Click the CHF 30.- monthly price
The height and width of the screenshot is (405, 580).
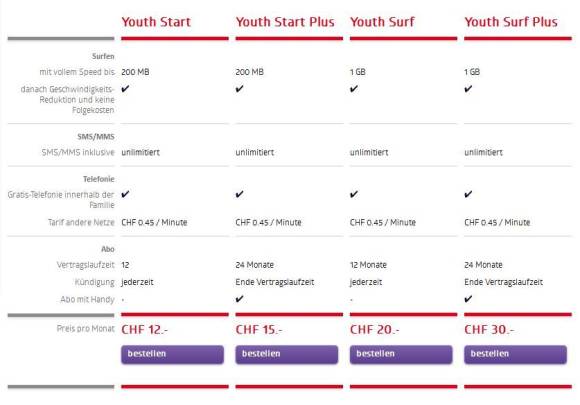(489, 330)
